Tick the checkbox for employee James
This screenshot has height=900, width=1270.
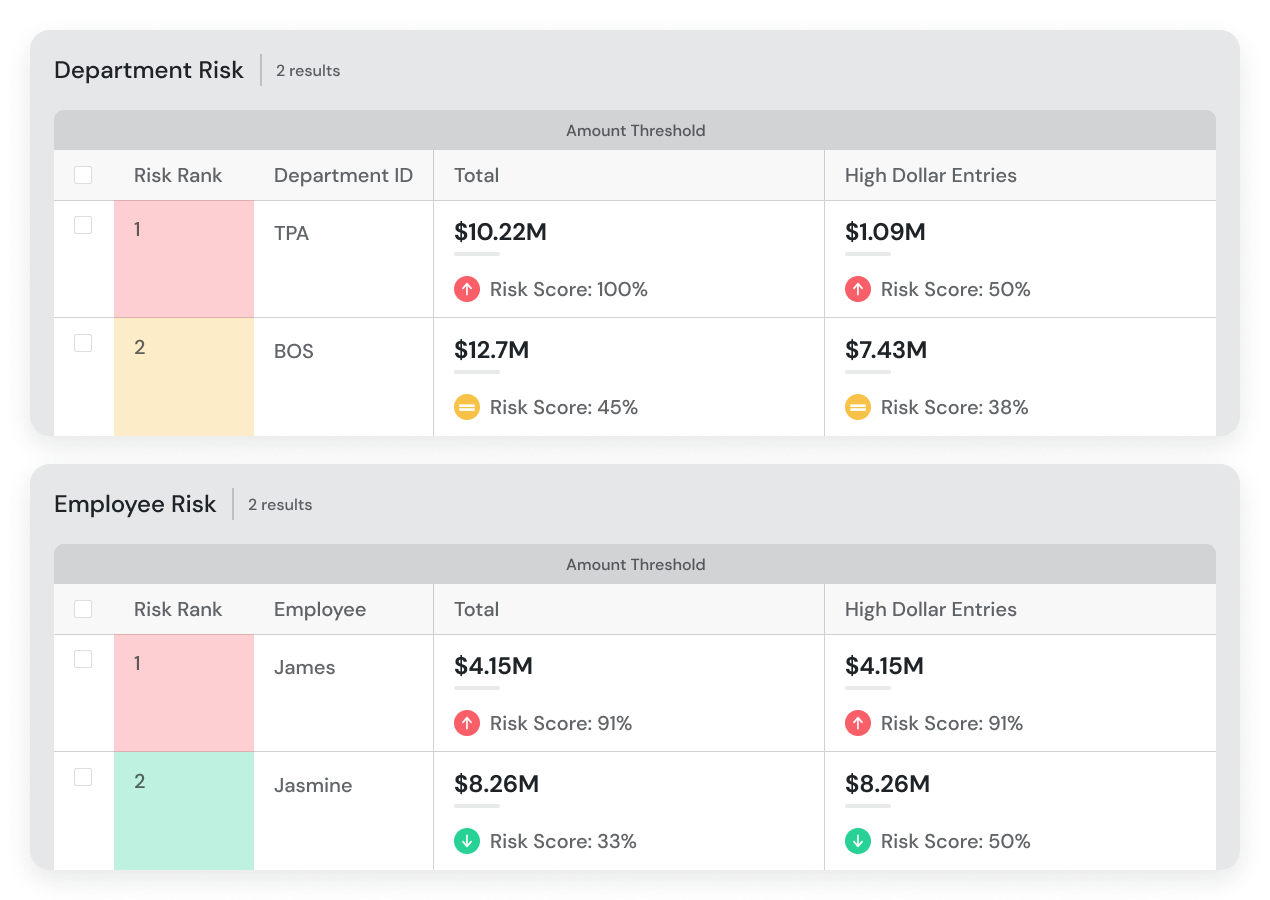point(83,659)
